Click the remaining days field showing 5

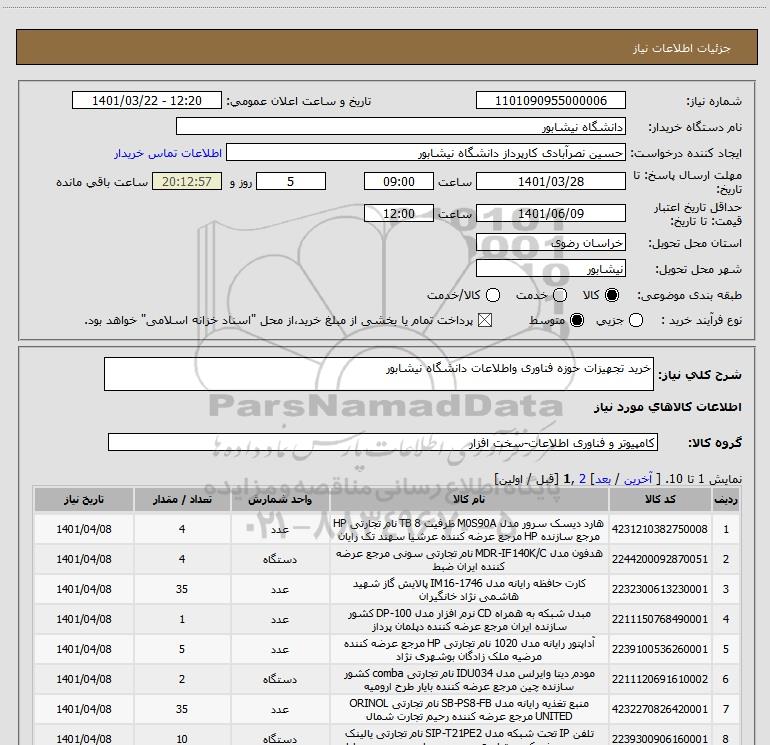point(291,181)
